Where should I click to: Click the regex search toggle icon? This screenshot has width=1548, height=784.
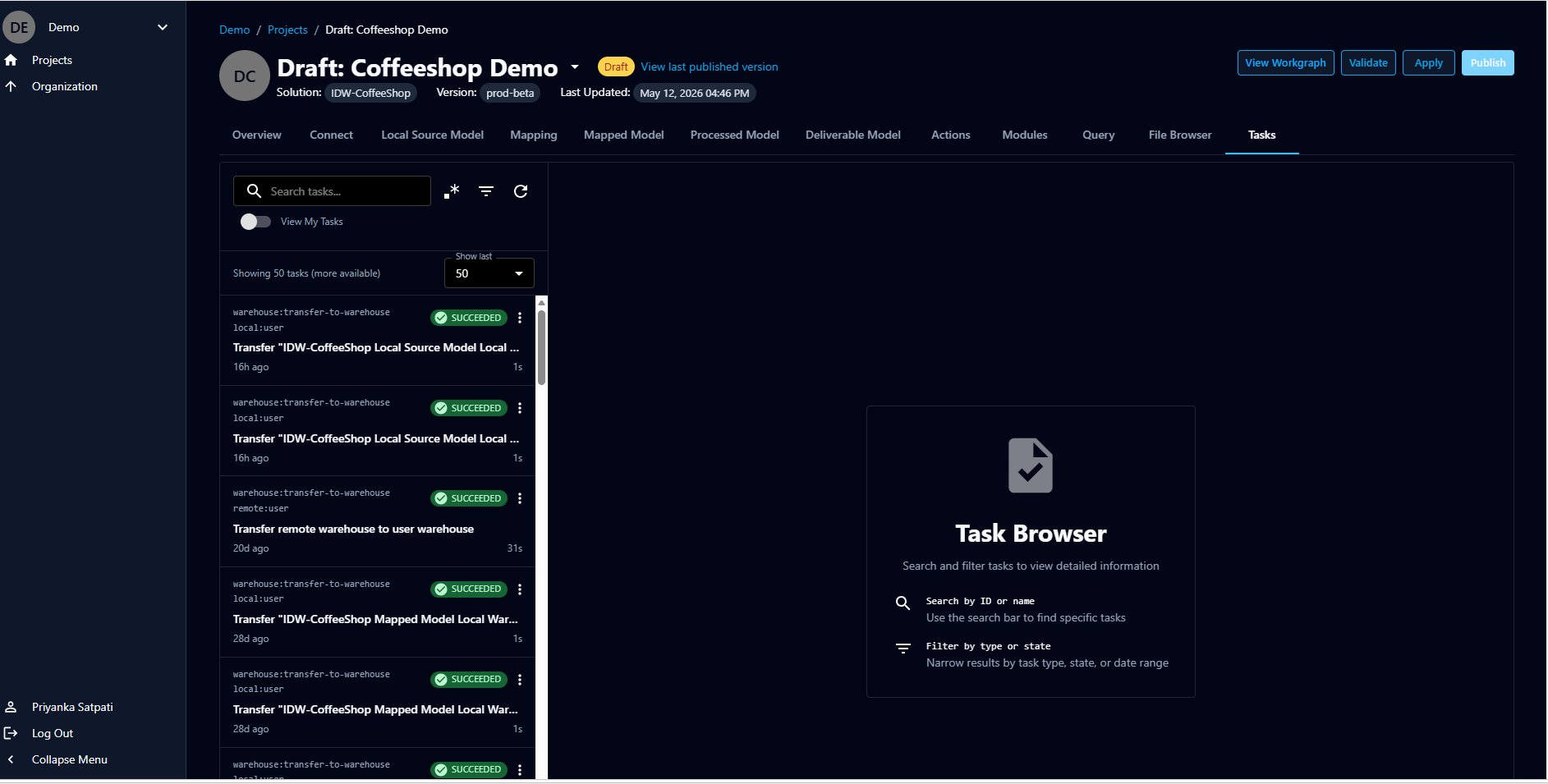pos(452,191)
